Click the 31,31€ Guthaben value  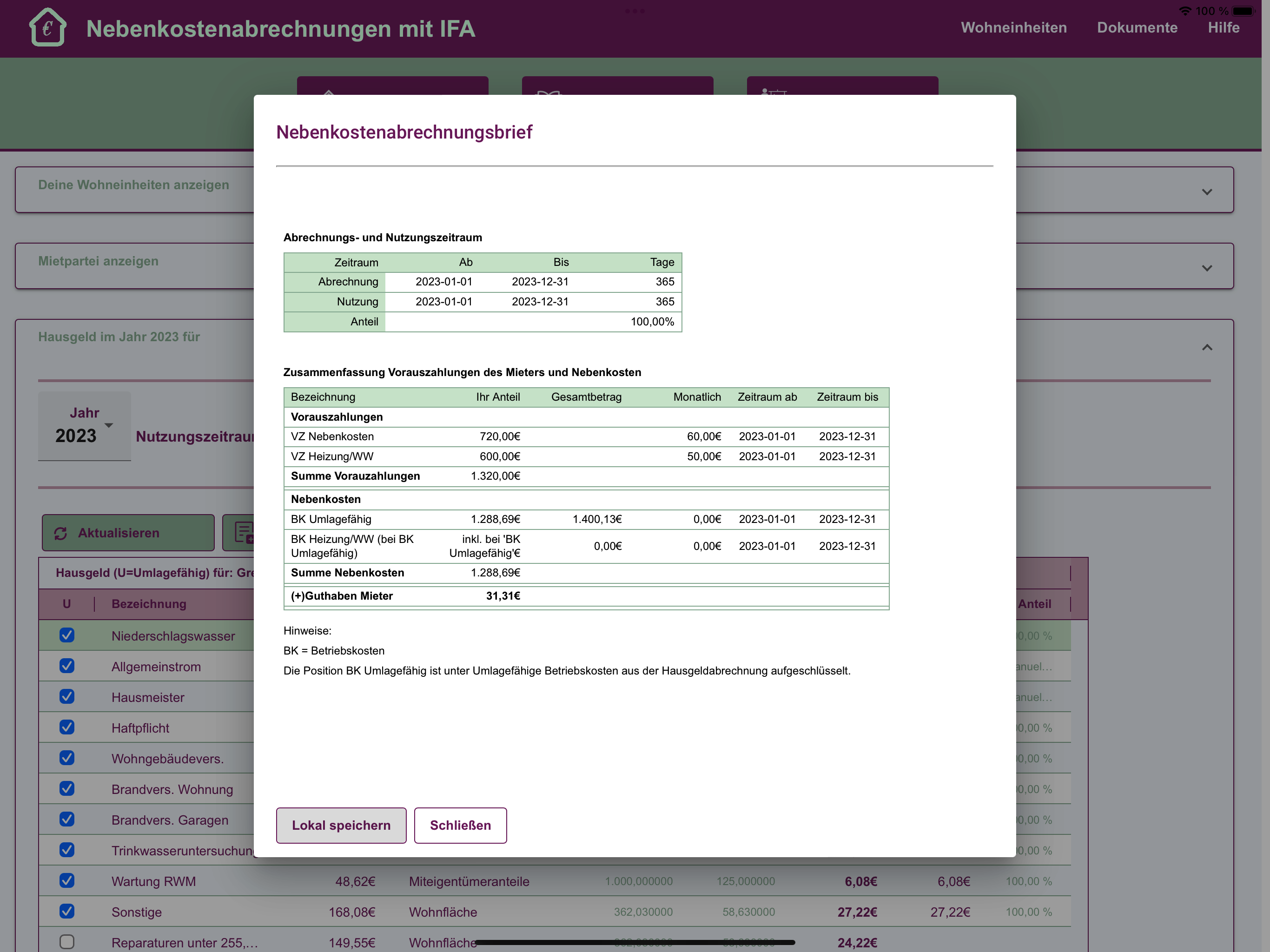[x=503, y=596]
